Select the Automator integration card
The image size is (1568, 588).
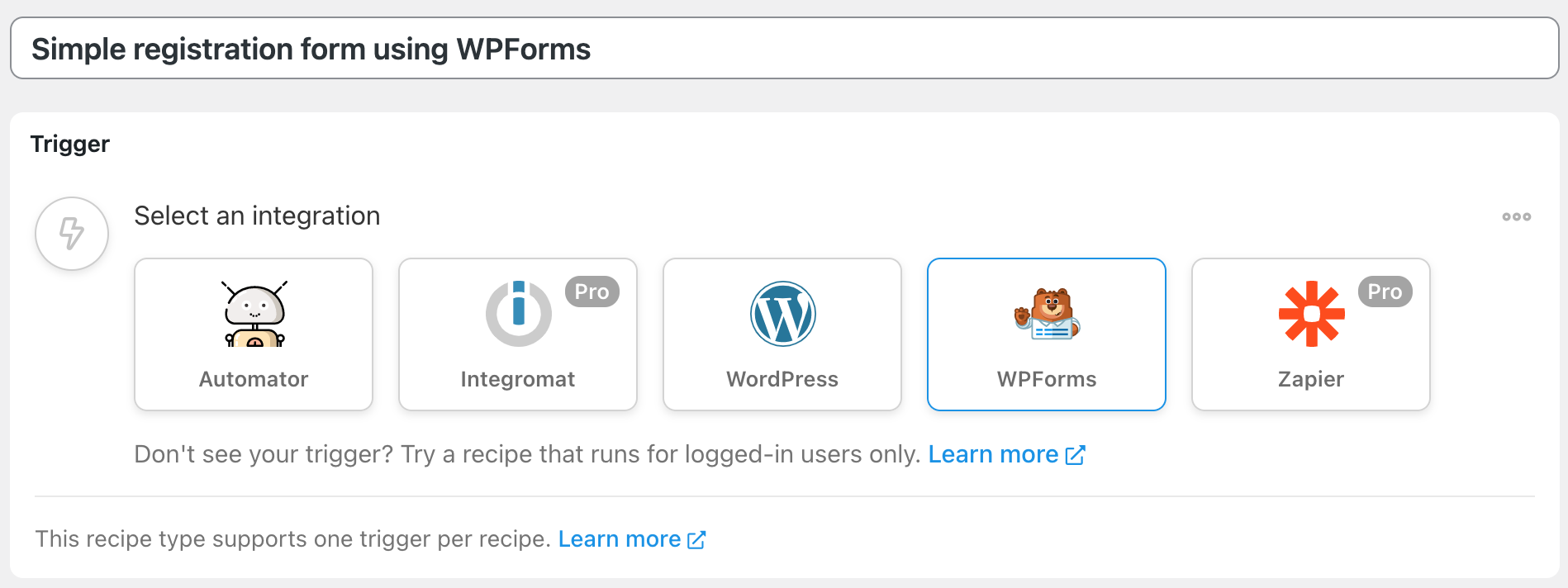pos(254,334)
